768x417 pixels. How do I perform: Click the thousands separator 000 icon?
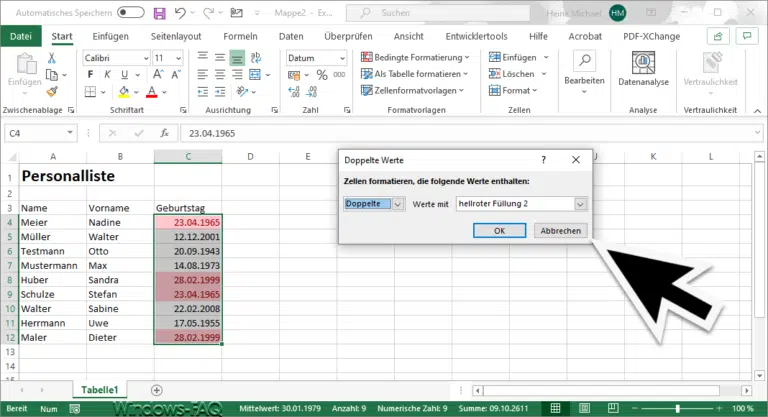coord(339,74)
